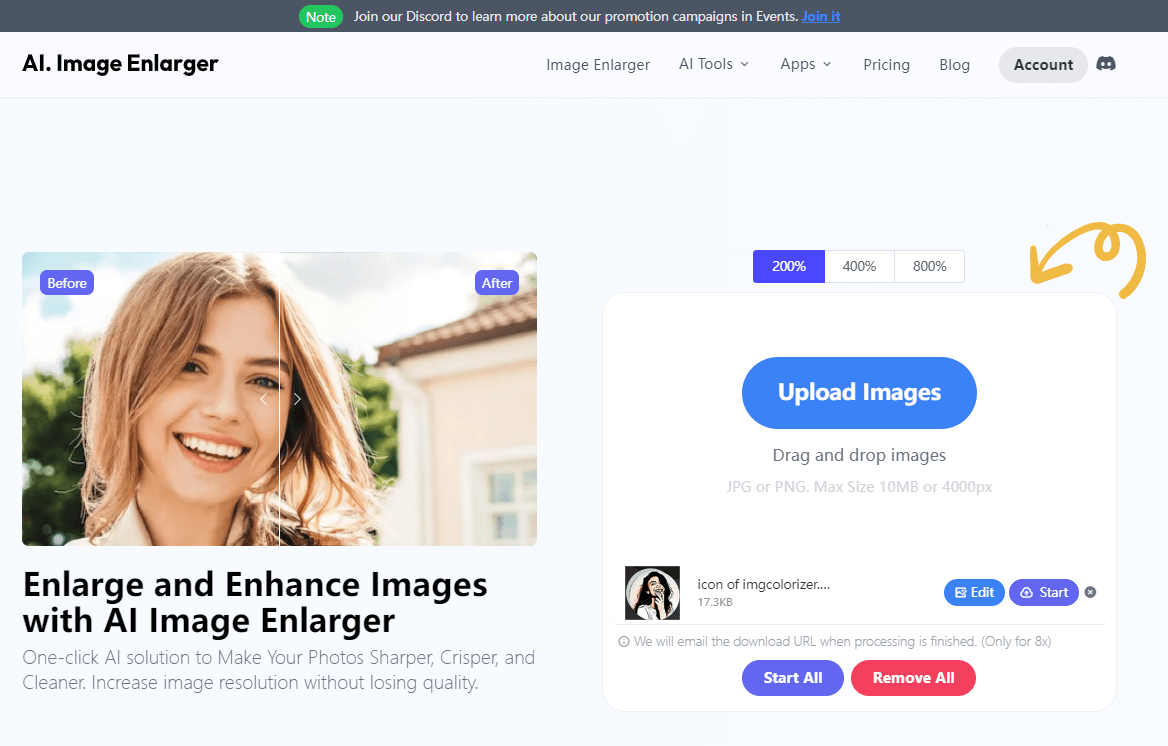Click the Edit icon on the queued image

click(x=962, y=592)
